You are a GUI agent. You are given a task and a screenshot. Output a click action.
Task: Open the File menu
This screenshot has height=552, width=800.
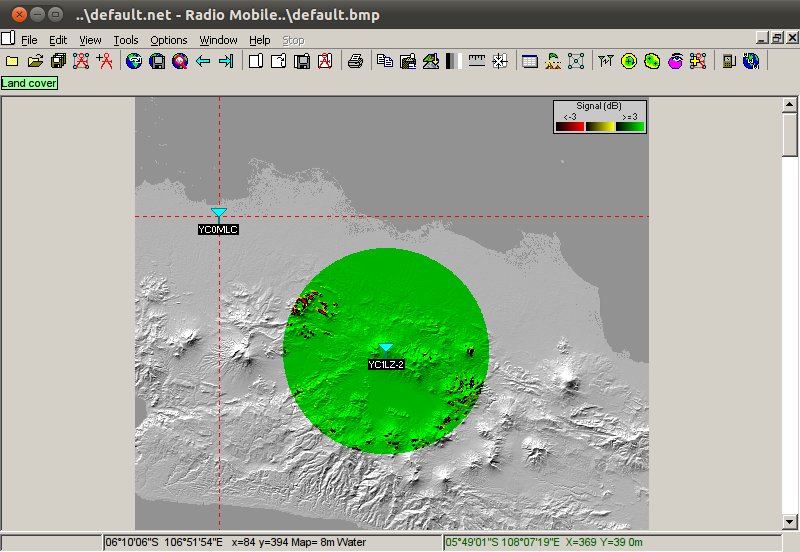[29, 40]
